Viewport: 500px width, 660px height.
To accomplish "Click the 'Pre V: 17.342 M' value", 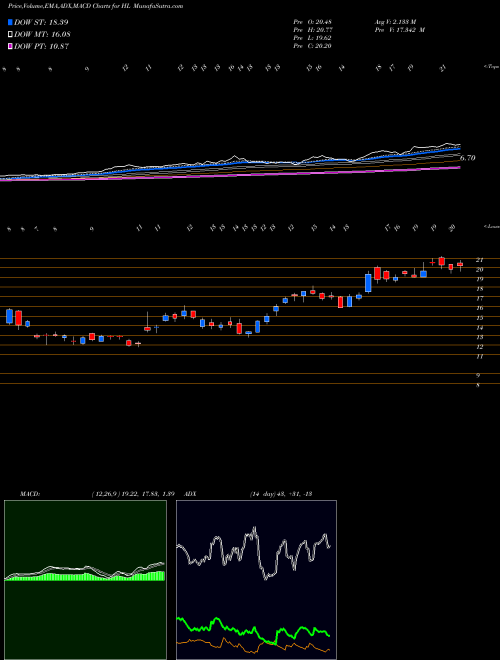I will pos(399,29).
